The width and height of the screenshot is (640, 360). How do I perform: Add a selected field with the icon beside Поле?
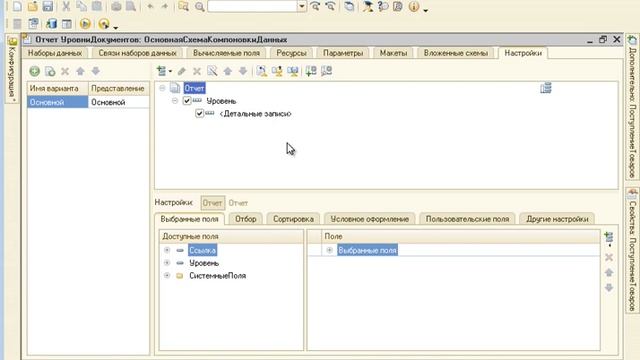click(609, 237)
